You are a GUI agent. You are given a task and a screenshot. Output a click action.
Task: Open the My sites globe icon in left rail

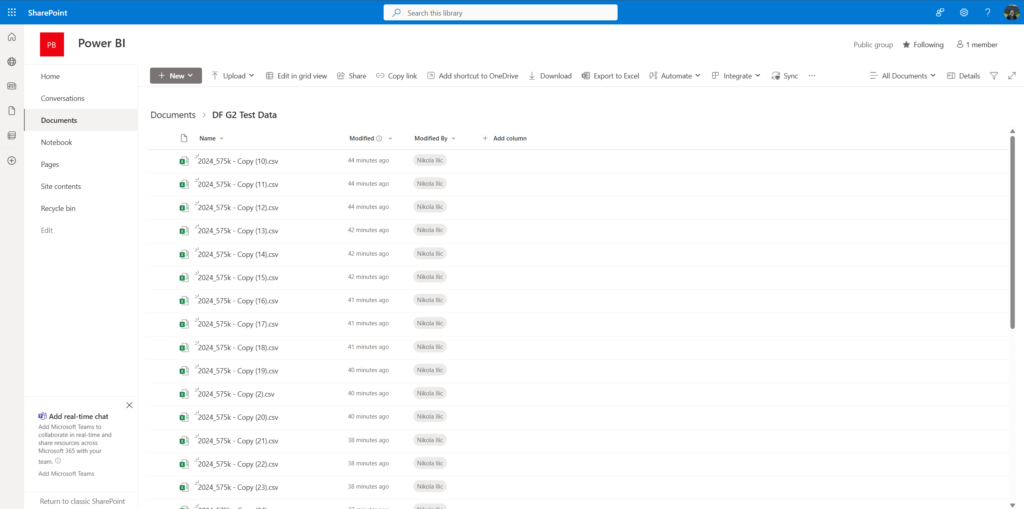click(x=12, y=62)
